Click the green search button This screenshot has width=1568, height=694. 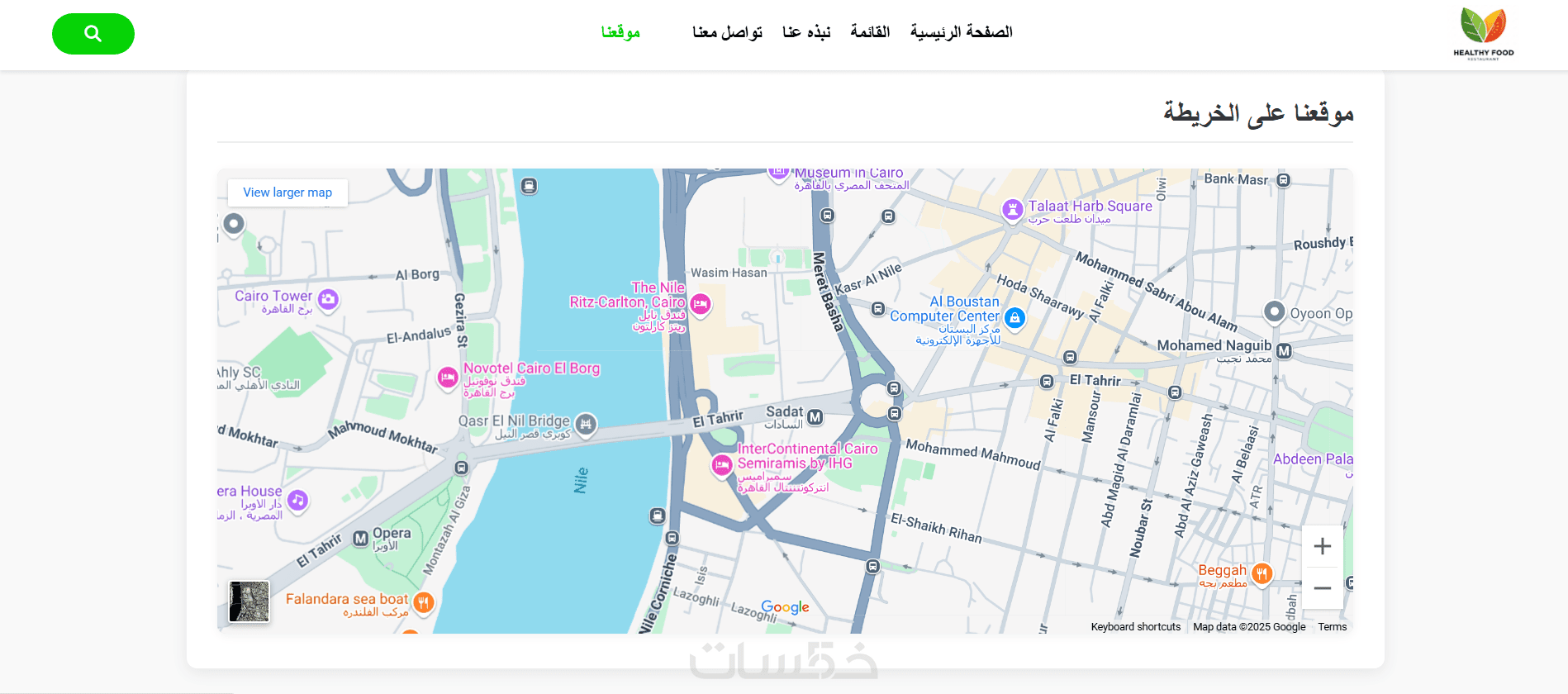(x=93, y=34)
